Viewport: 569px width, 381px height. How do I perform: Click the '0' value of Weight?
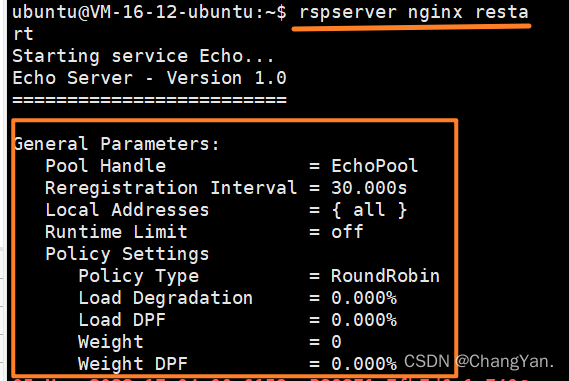(x=336, y=342)
